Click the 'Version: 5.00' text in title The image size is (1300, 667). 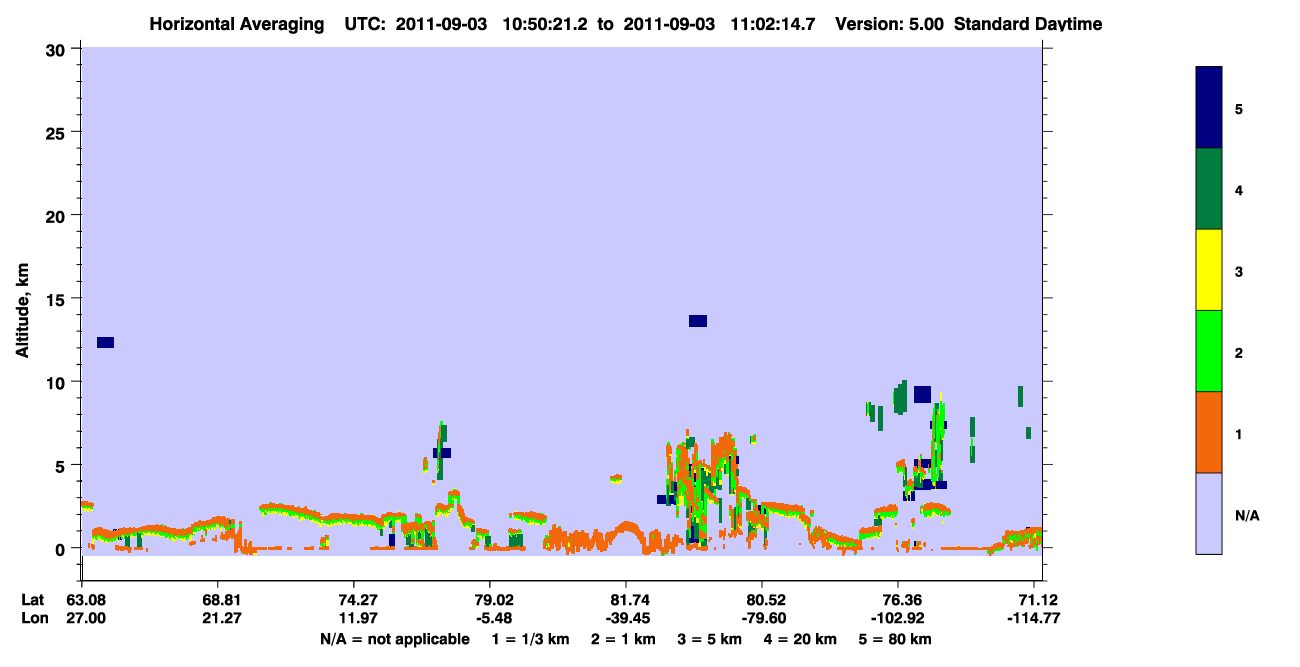point(890,24)
